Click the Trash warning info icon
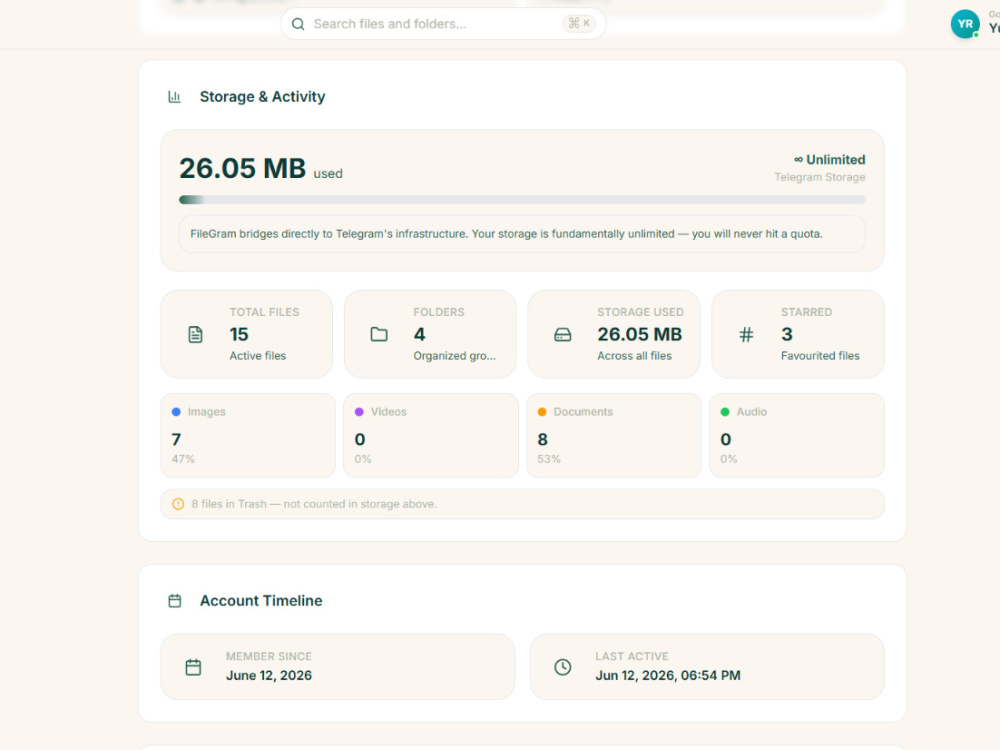Screen dimensions: 1000x750 tap(178, 504)
